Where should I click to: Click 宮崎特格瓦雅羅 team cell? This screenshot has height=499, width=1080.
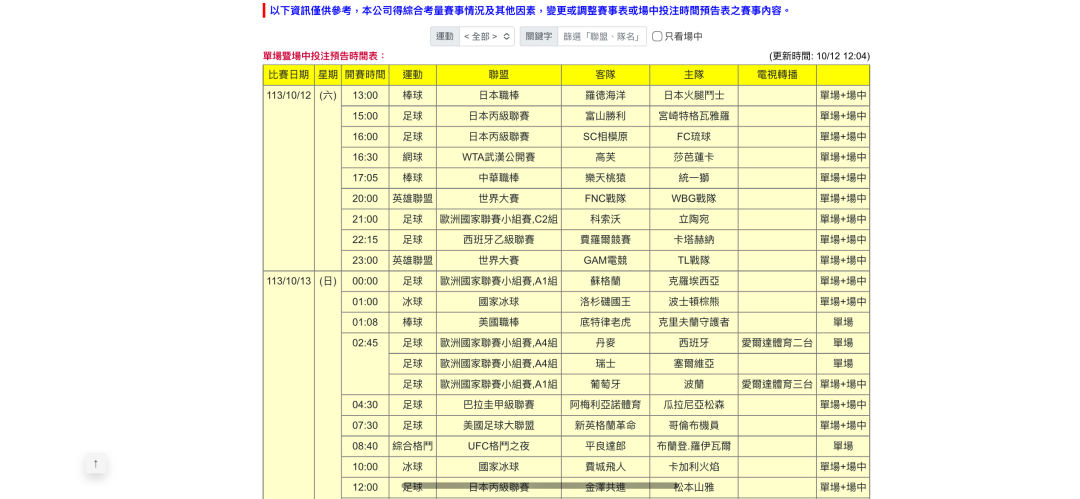tap(694, 116)
